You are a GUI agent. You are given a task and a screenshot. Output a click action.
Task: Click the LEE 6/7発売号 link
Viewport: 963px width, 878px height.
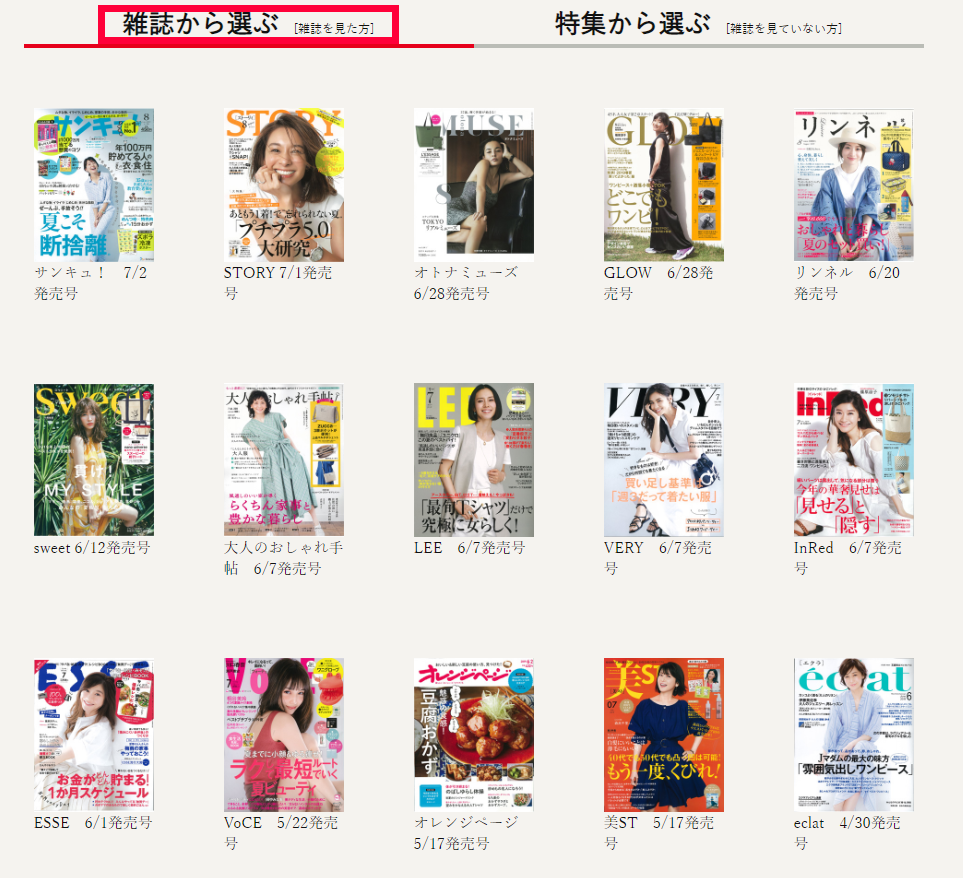[x=467, y=548]
